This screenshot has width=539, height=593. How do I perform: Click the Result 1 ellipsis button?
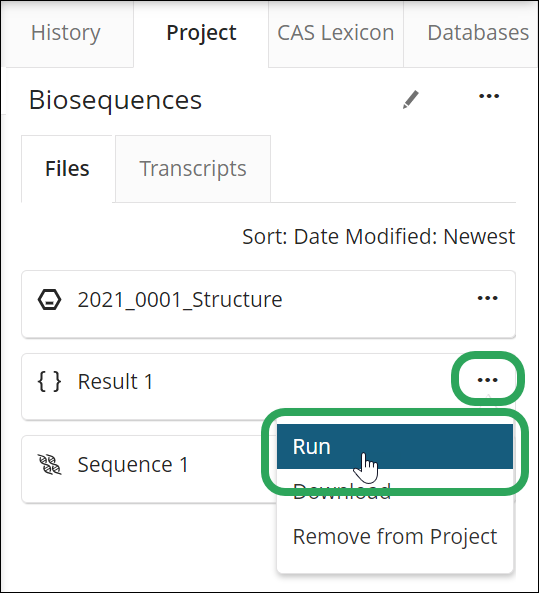pyautogui.click(x=487, y=380)
